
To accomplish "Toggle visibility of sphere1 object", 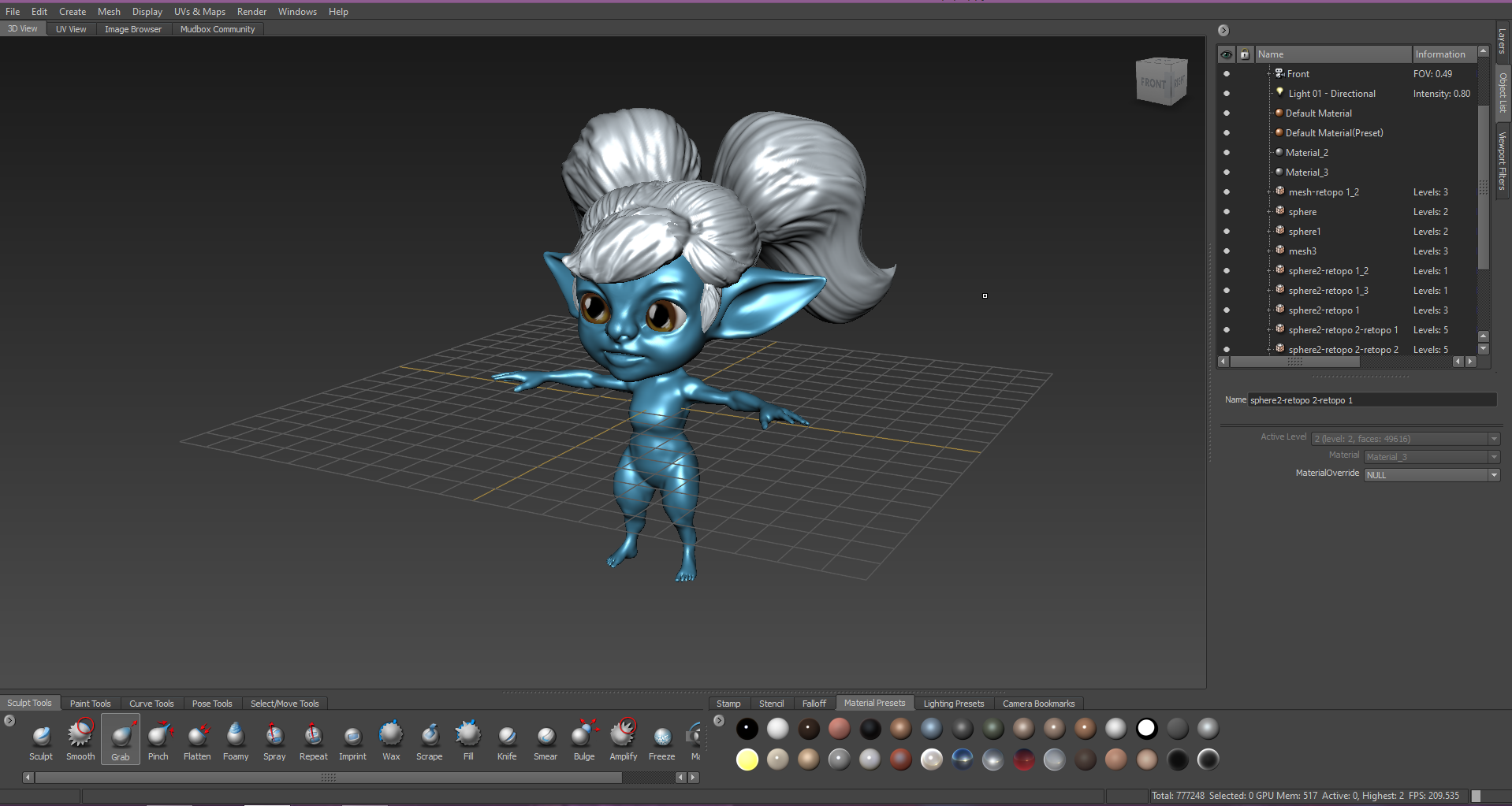I will pos(1226,232).
